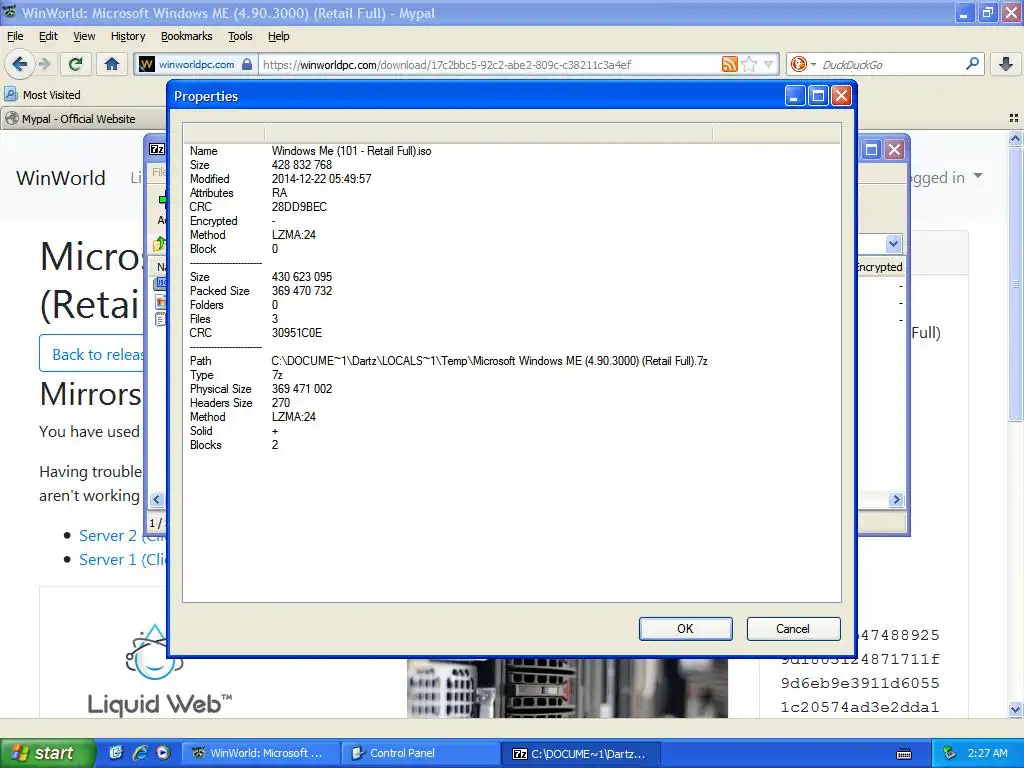The image size is (1024, 768).
Task: Open the Most Visited bookmarks folder
Action: [42, 95]
